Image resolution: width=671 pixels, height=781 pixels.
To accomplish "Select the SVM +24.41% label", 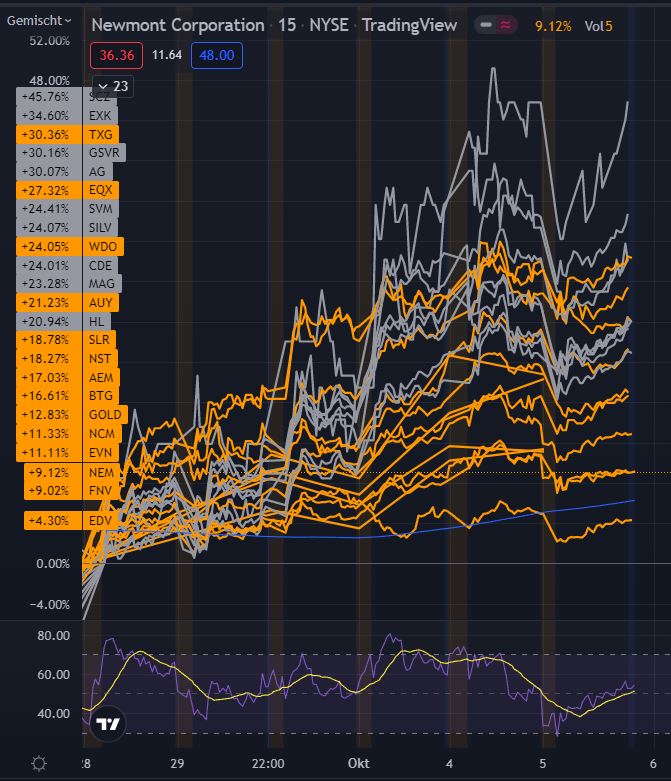I will pos(67,209).
